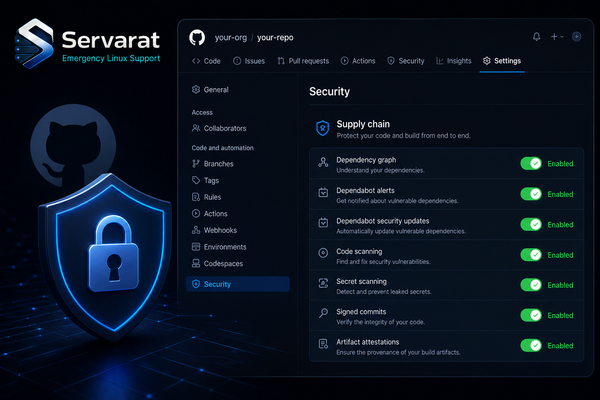Click the Dependency graph node icon

tap(323, 162)
